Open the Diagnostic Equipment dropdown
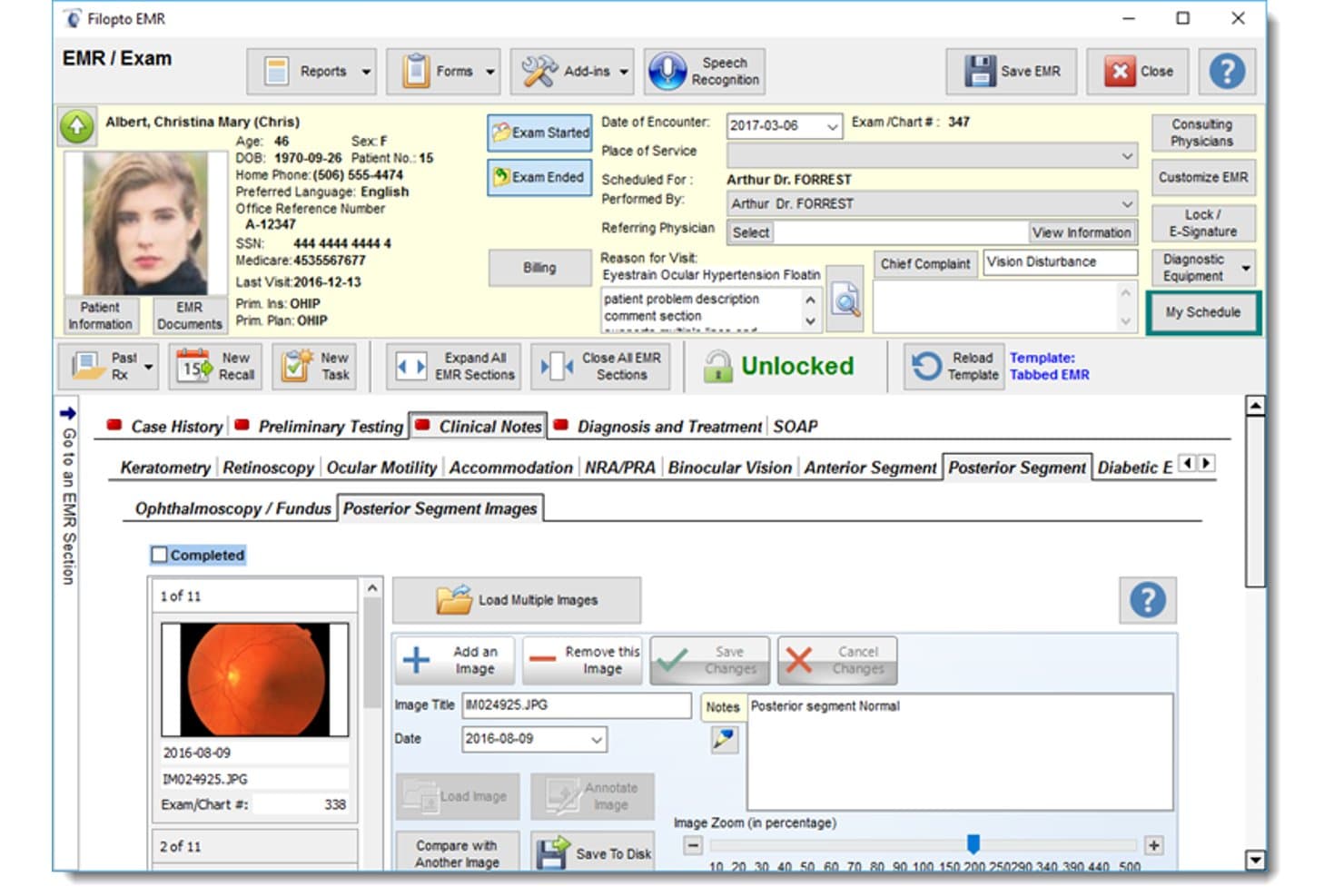Image resolution: width=1344 pixels, height=896 pixels. click(x=1204, y=268)
